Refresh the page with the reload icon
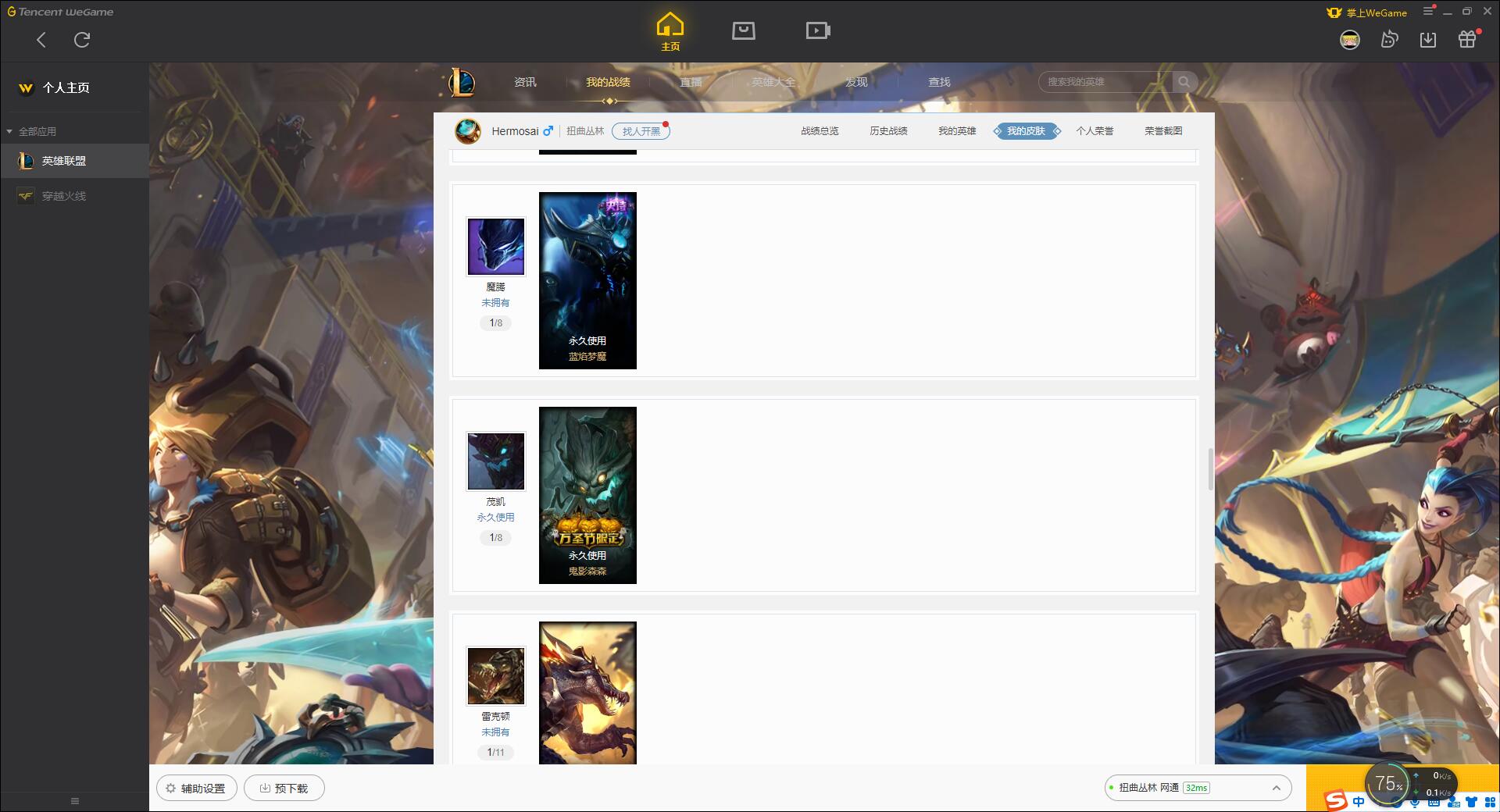The image size is (1500, 812). pyautogui.click(x=82, y=40)
